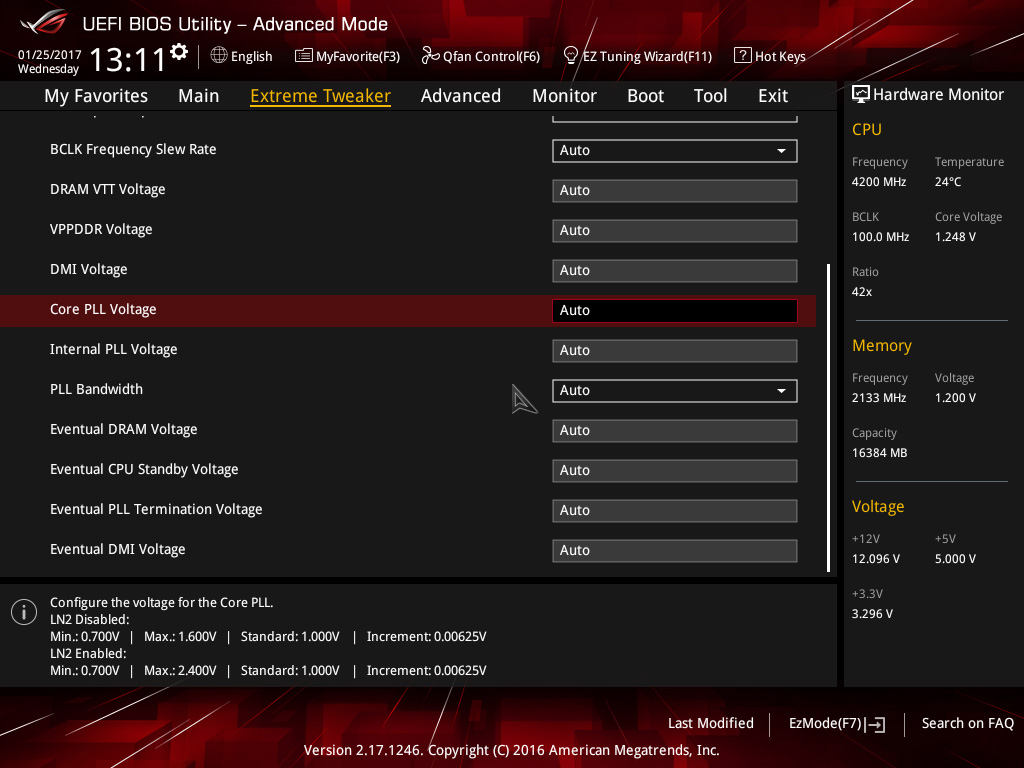Select the Internal PLL Voltage label
1024x768 pixels.
tap(114, 349)
